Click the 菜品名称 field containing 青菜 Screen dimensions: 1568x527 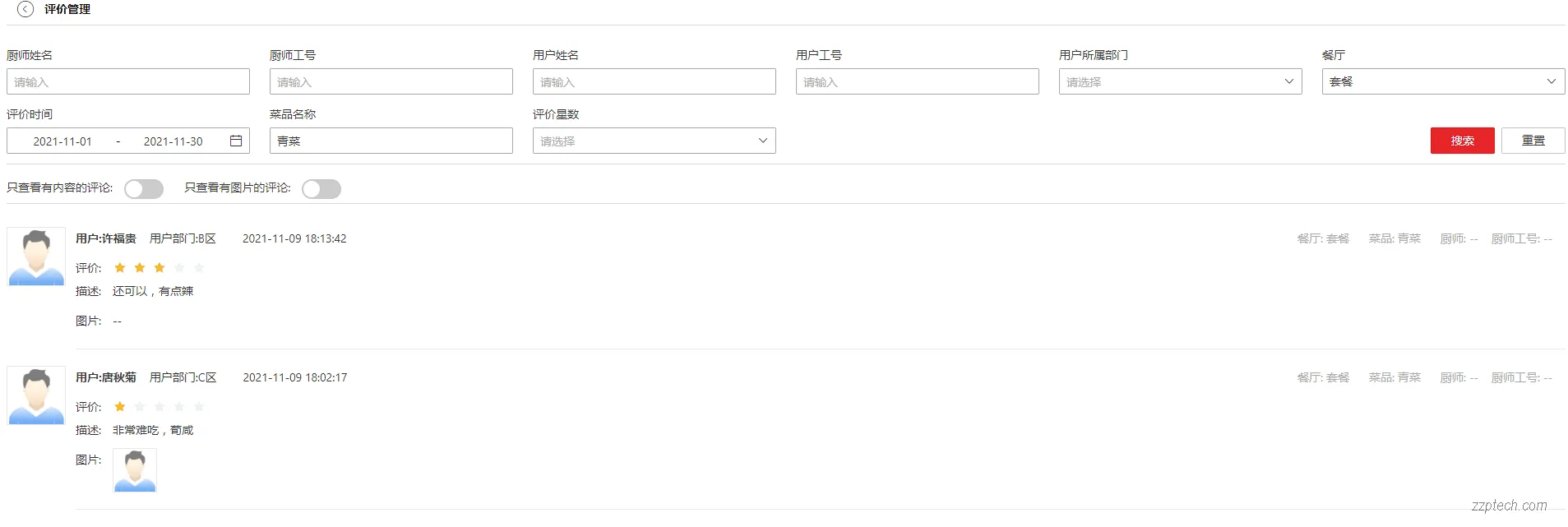(391, 141)
